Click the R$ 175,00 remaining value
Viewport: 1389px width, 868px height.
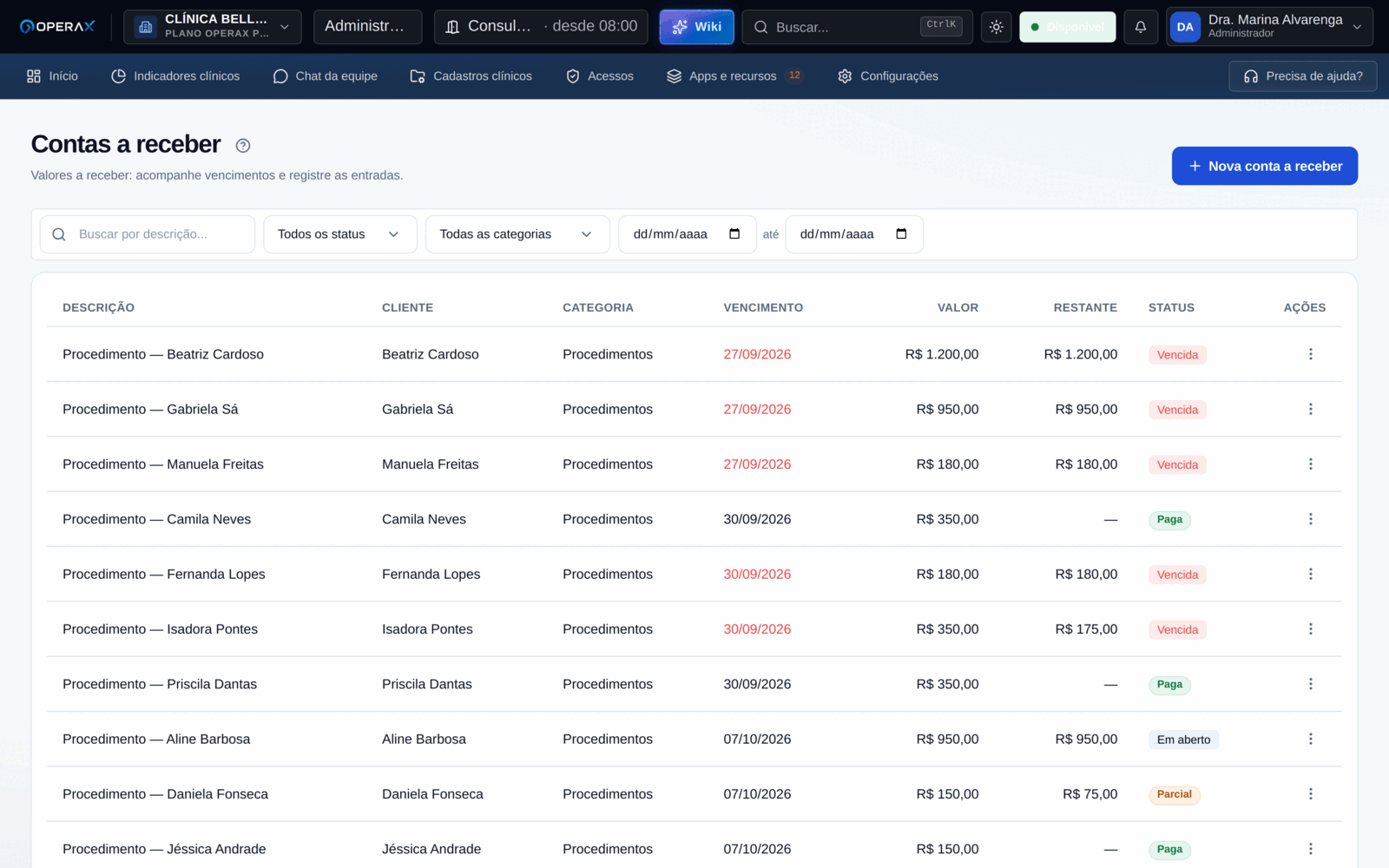click(1086, 629)
